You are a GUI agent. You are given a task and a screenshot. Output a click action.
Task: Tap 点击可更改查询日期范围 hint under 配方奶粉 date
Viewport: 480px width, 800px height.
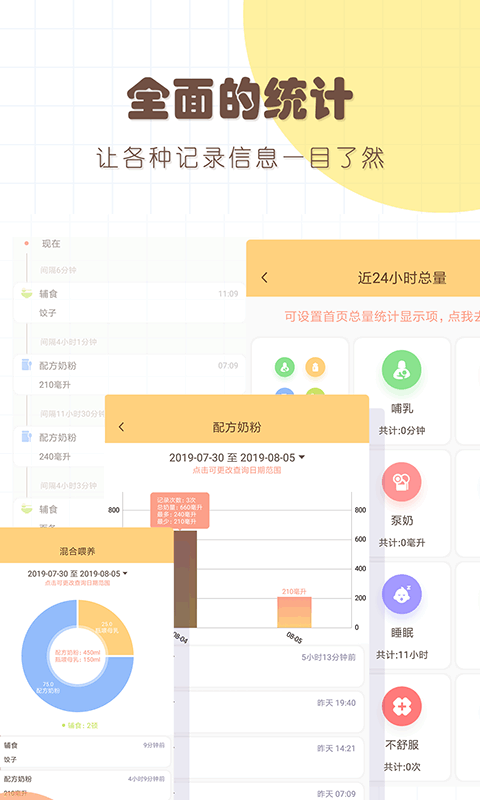237,470
